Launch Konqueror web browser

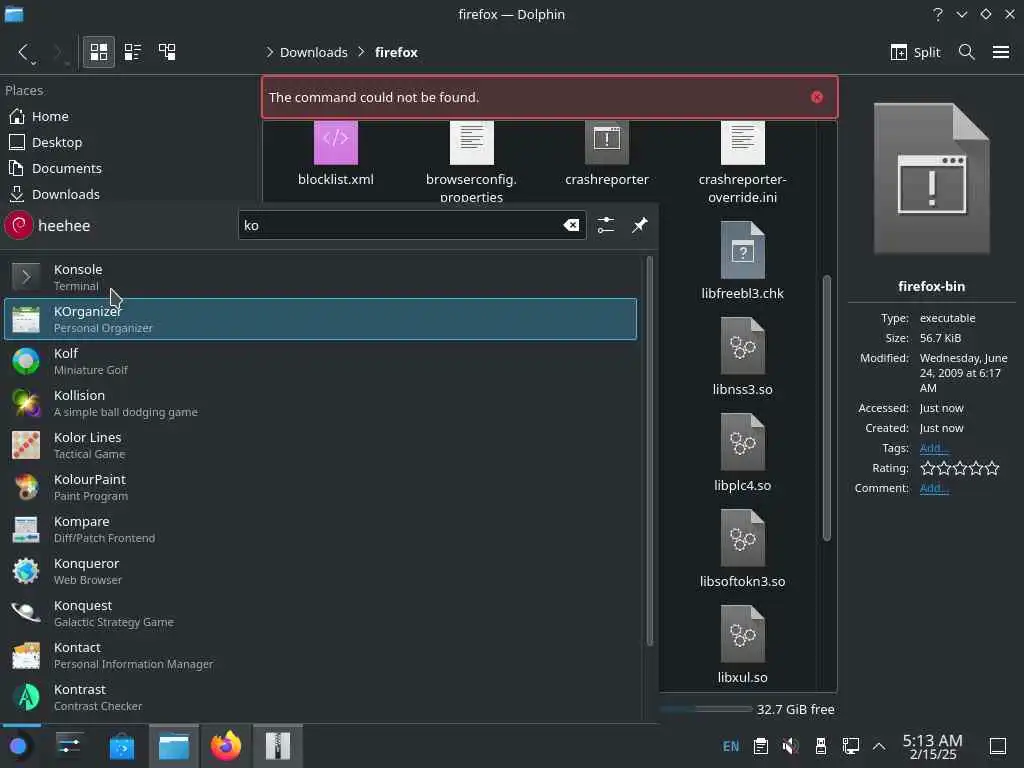pyautogui.click(x=320, y=571)
